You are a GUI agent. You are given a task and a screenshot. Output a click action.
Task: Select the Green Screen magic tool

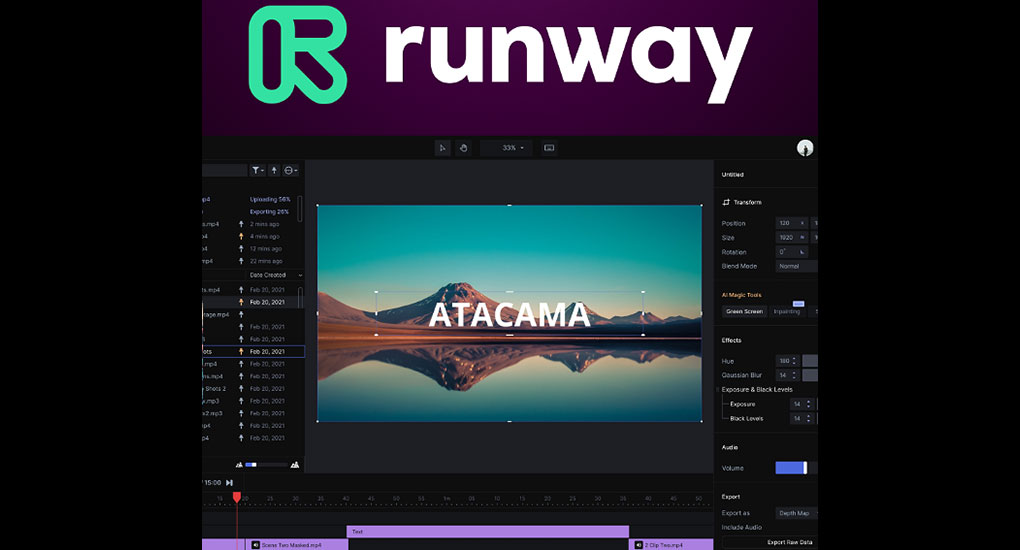point(743,311)
